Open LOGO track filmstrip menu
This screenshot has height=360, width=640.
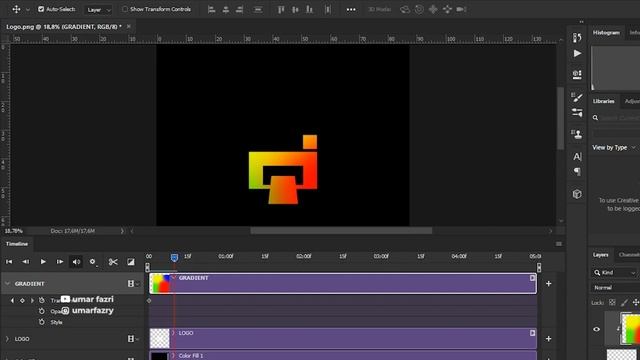click(x=133, y=339)
